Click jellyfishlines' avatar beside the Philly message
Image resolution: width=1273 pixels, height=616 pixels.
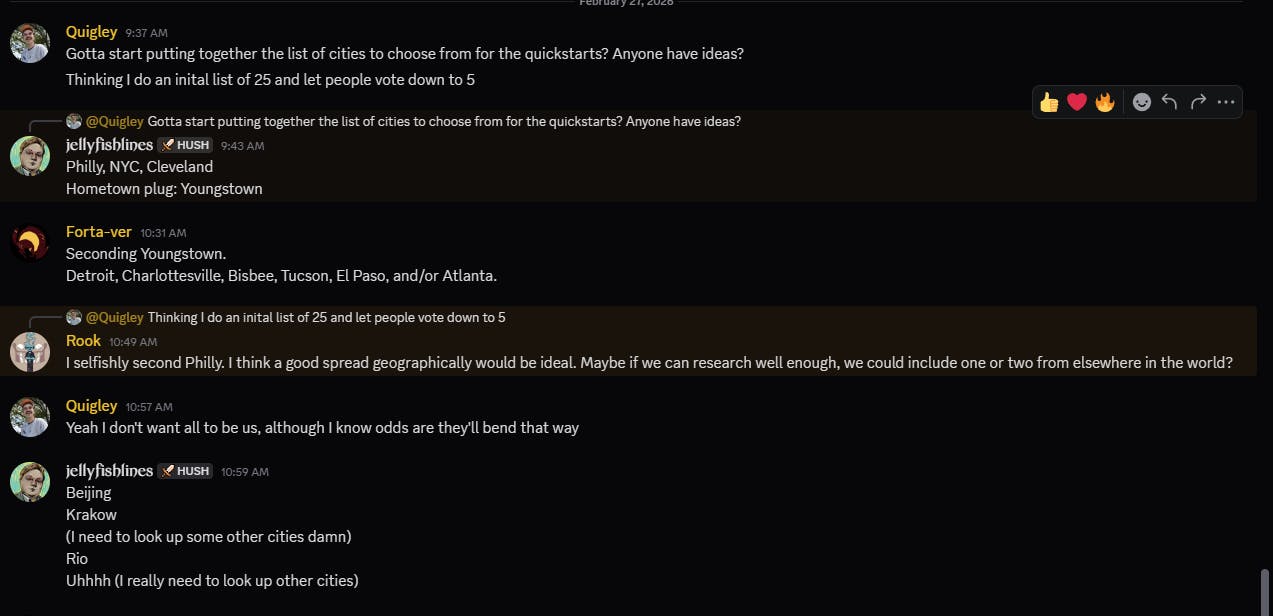coord(30,156)
